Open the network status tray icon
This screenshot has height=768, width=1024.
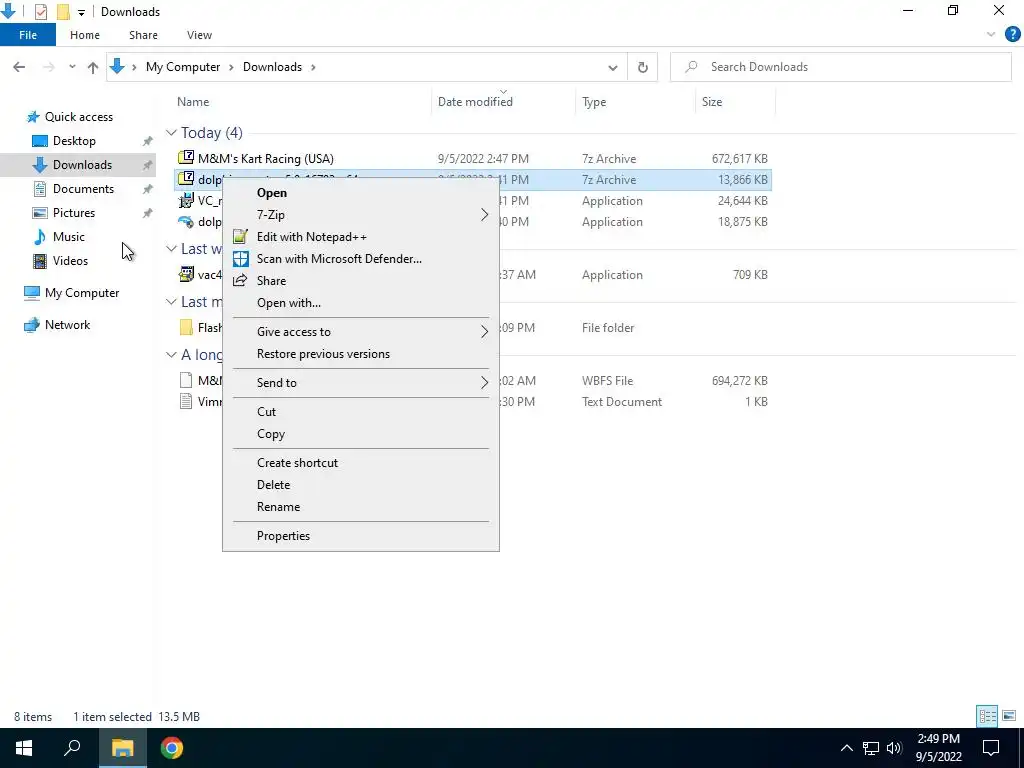[x=871, y=748]
